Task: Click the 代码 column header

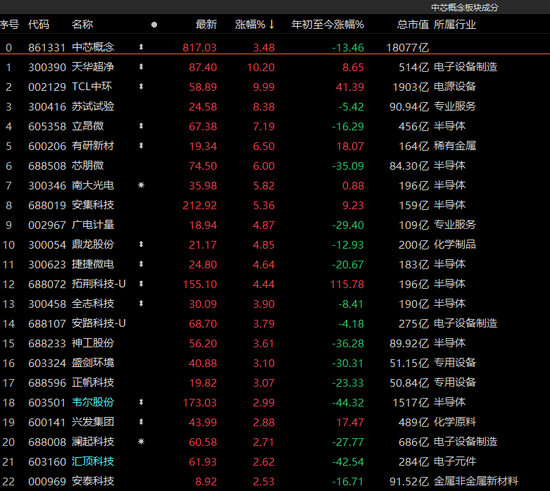Action: coord(39,24)
